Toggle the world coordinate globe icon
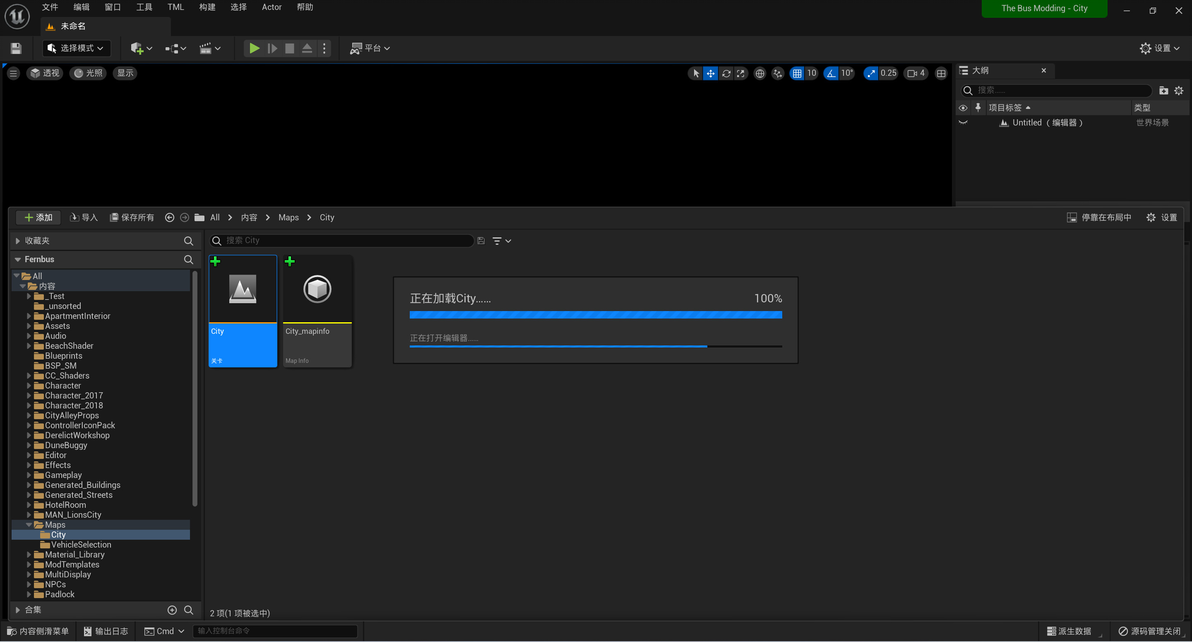The image size is (1192, 642). pyautogui.click(x=759, y=74)
